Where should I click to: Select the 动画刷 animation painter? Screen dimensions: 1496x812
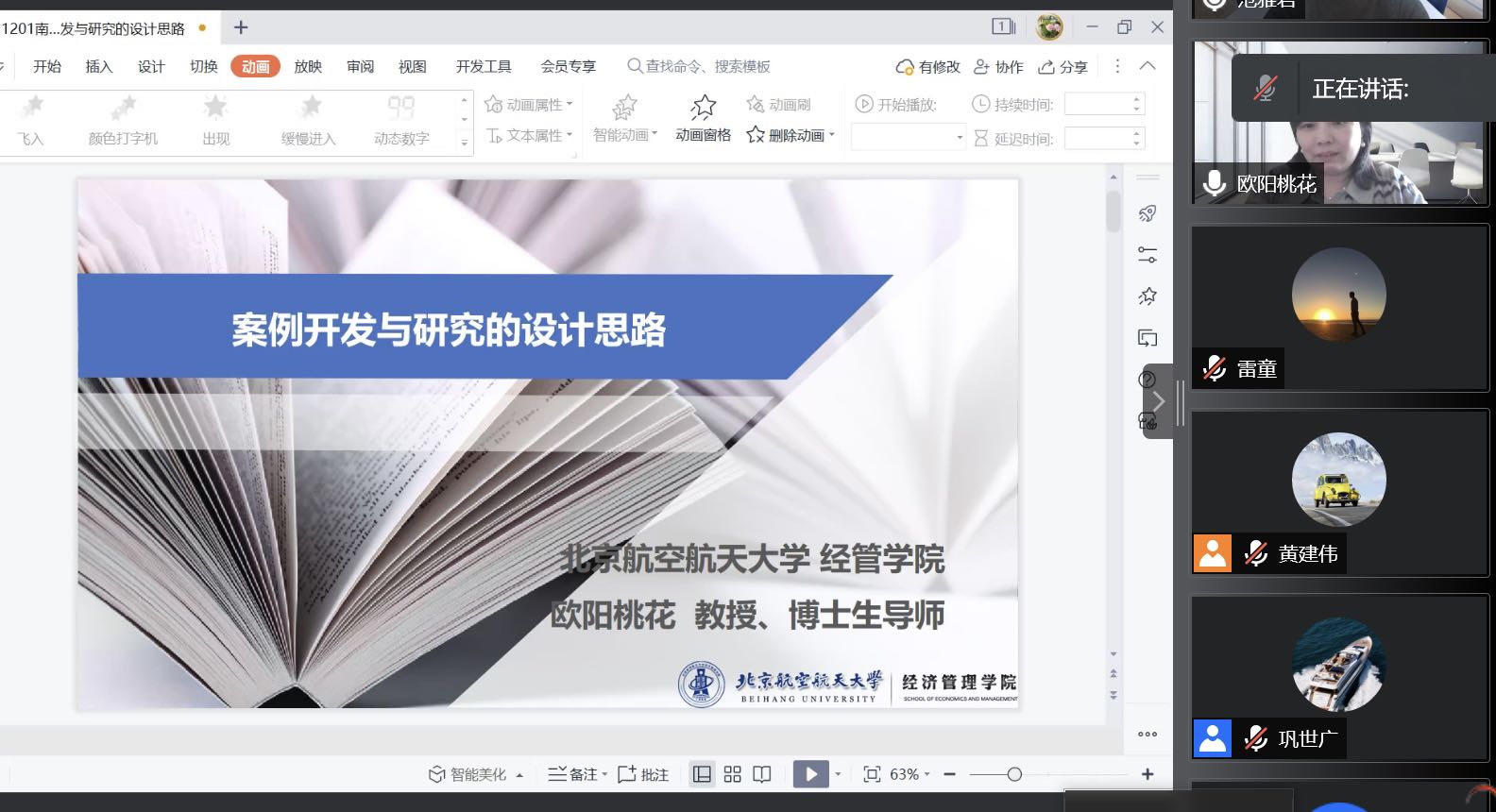click(x=779, y=105)
